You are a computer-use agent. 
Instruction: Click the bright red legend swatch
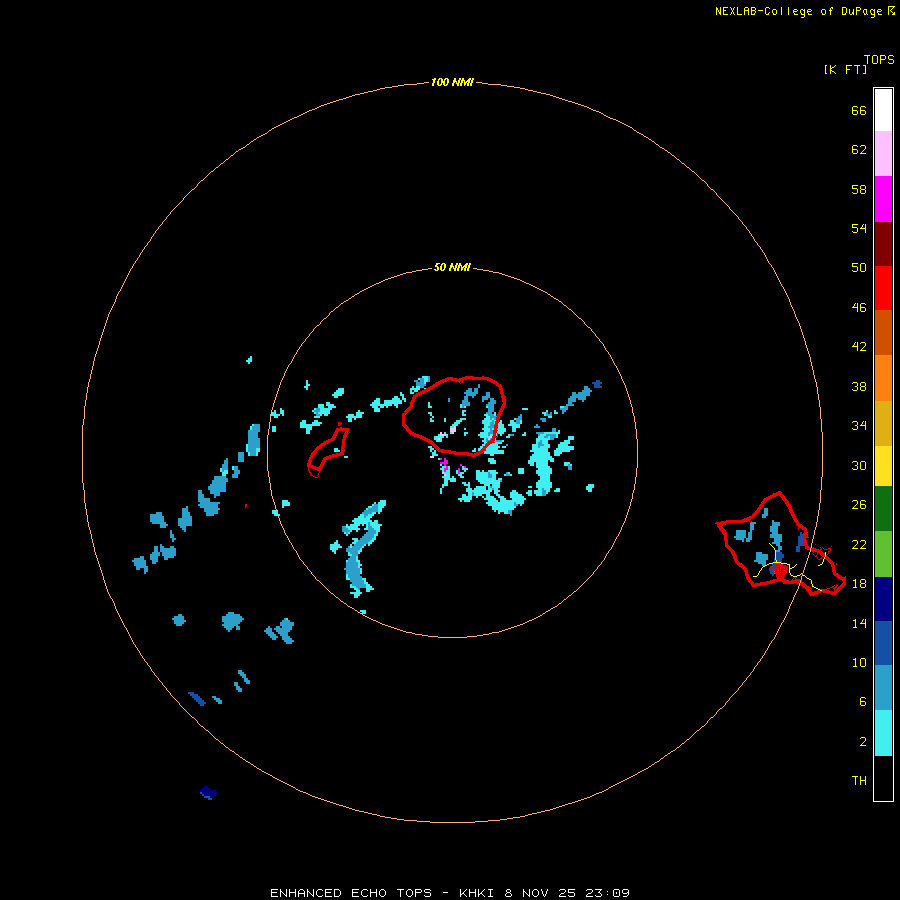point(883,288)
